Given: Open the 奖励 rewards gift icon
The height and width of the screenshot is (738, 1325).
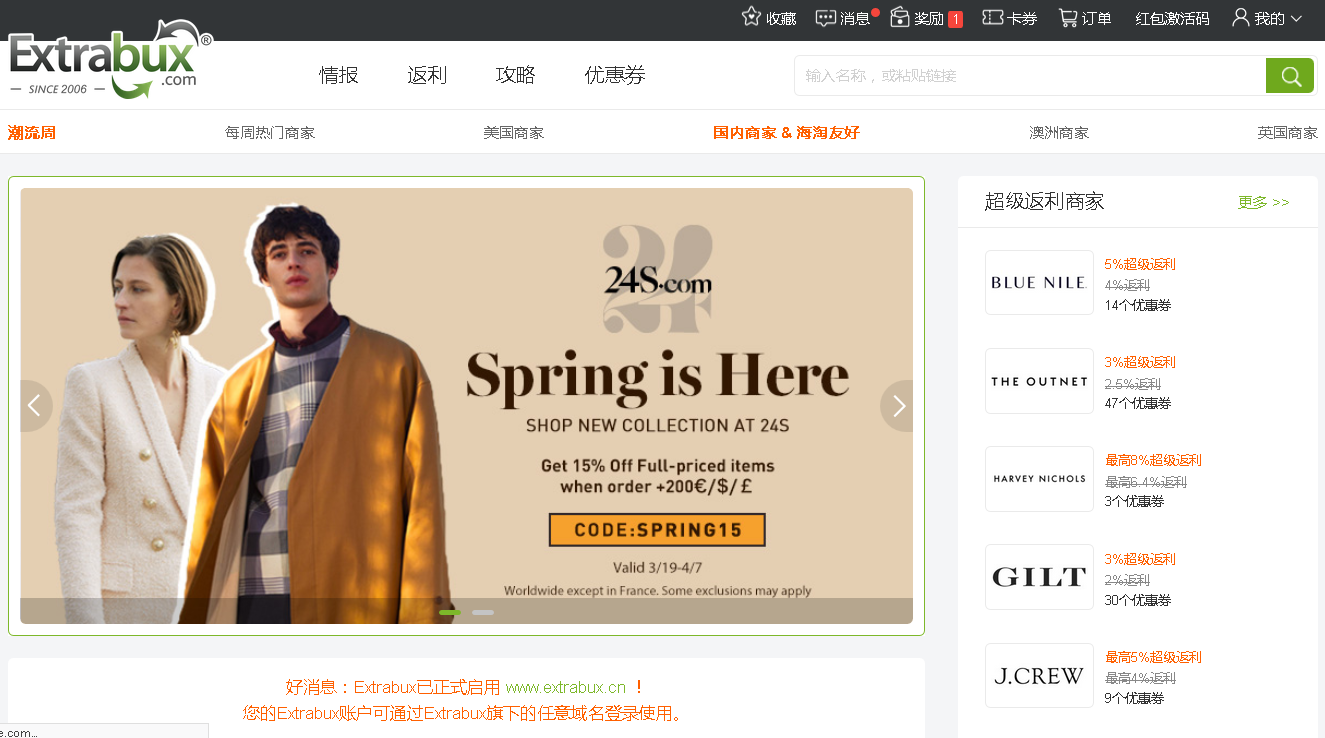Looking at the screenshot, I should point(900,17).
